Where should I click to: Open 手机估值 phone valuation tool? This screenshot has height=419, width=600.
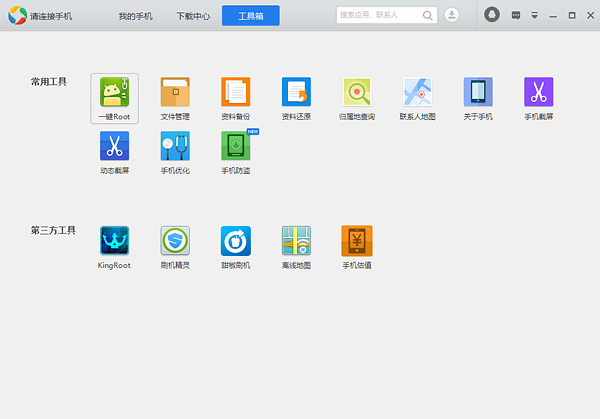[356, 240]
